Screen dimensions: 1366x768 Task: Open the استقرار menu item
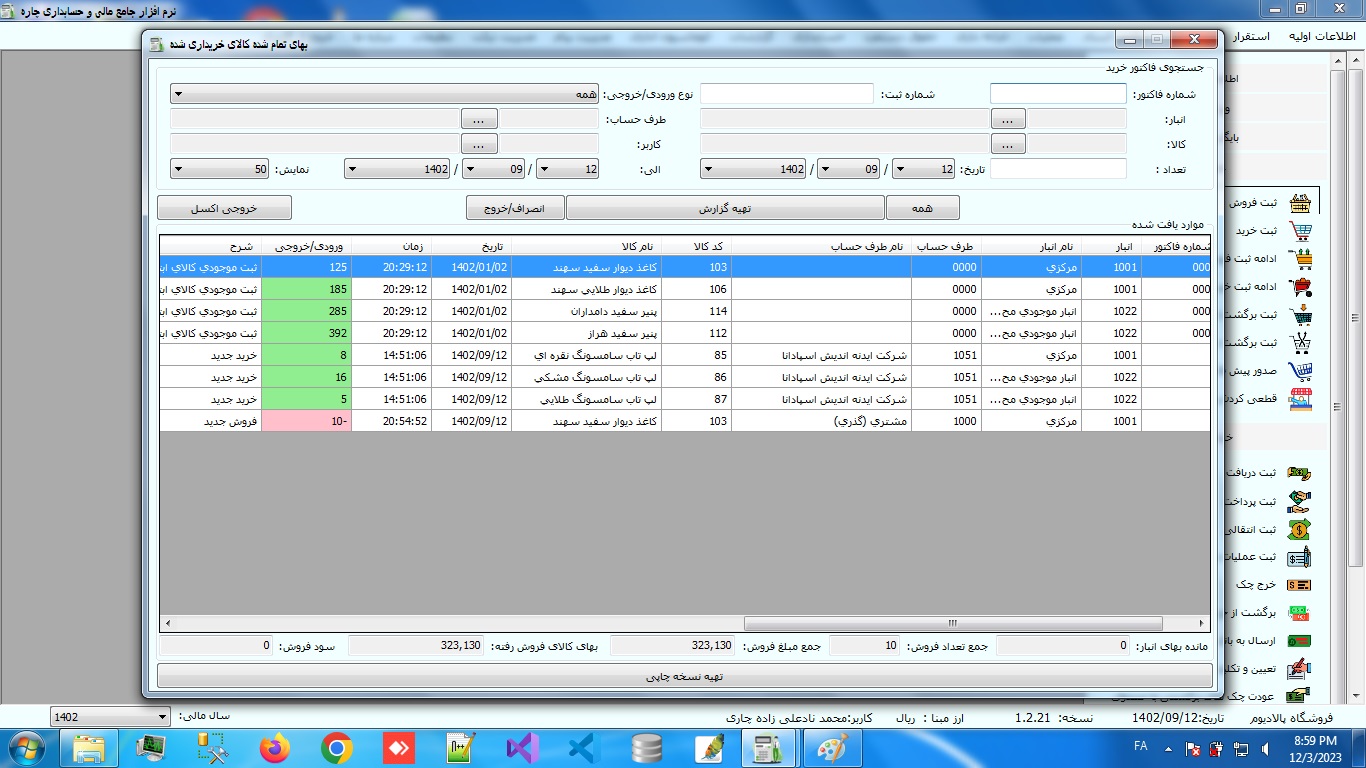click(1246, 36)
